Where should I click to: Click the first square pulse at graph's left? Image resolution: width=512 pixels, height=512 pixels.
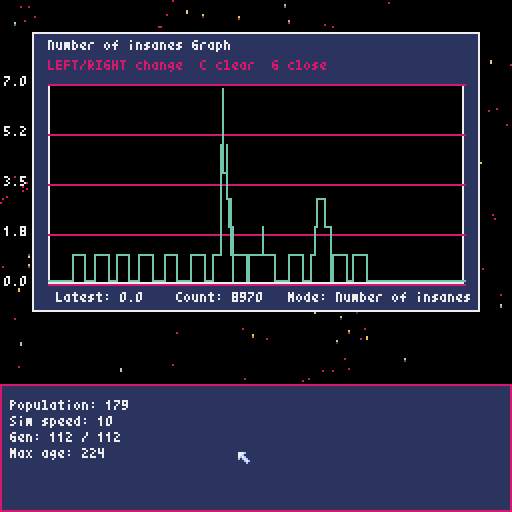(x=79, y=268)
